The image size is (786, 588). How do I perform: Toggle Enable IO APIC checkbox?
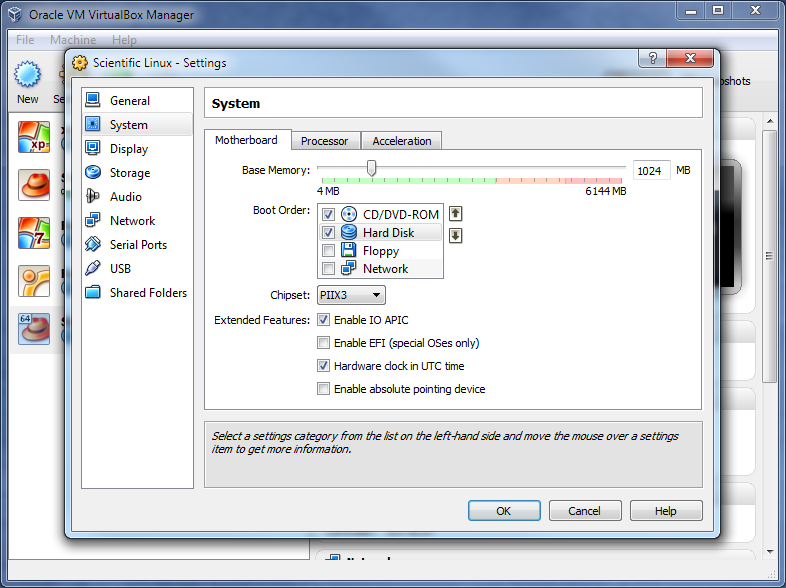(x=323, y=320)
